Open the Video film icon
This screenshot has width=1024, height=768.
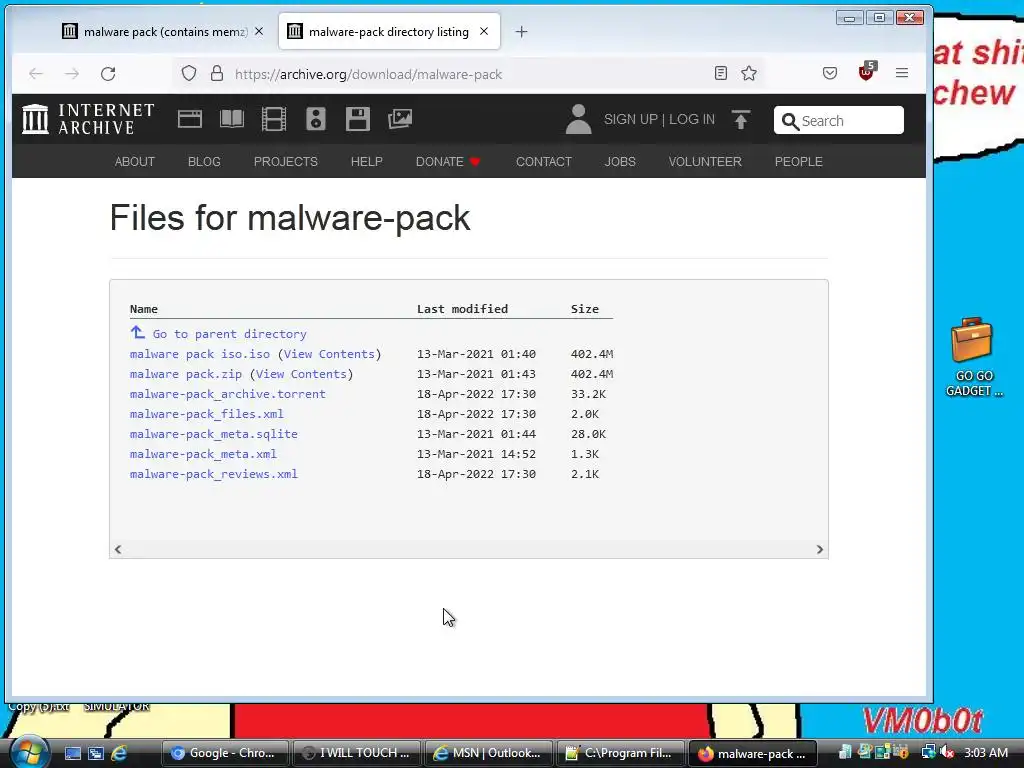(274, 119)
